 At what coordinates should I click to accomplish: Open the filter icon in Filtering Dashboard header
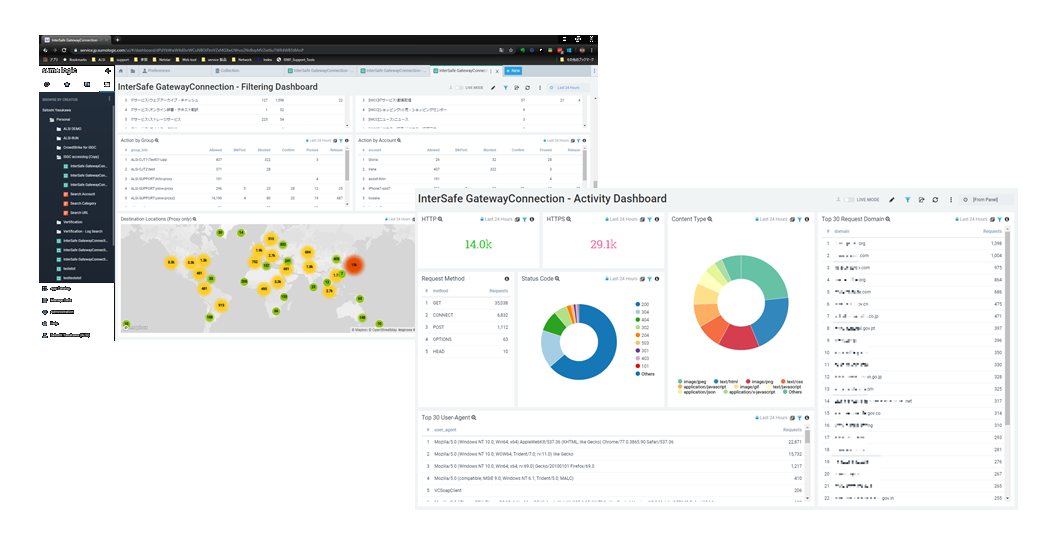click(x=505, y=88)
